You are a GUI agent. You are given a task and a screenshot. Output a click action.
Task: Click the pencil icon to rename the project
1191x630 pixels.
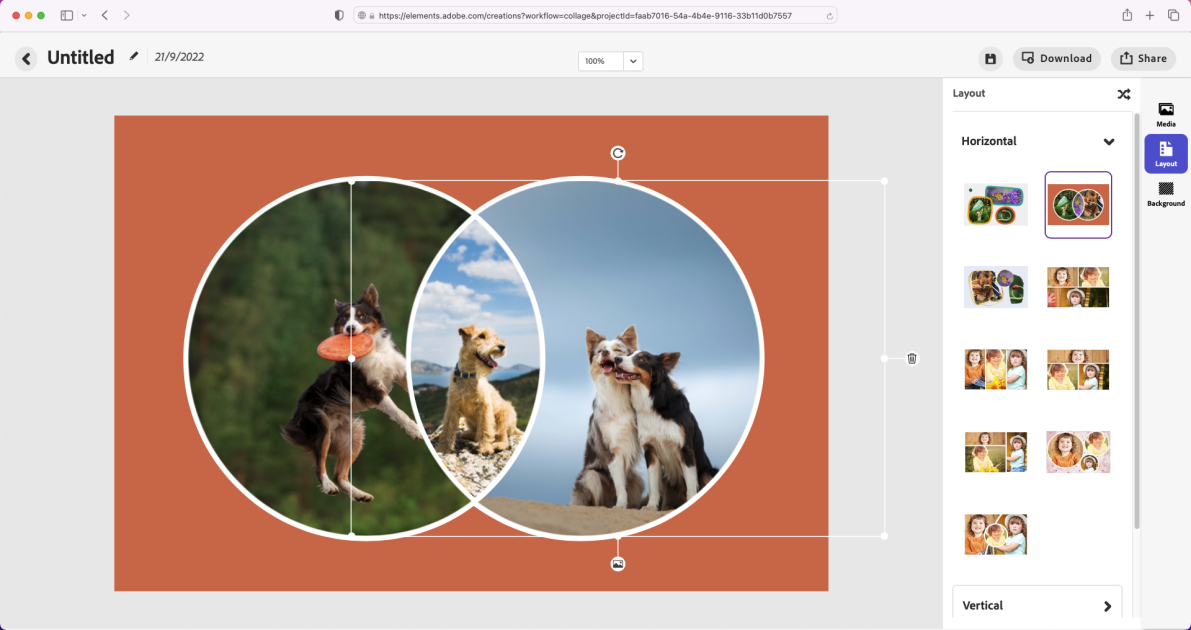[x=134, y=57]
